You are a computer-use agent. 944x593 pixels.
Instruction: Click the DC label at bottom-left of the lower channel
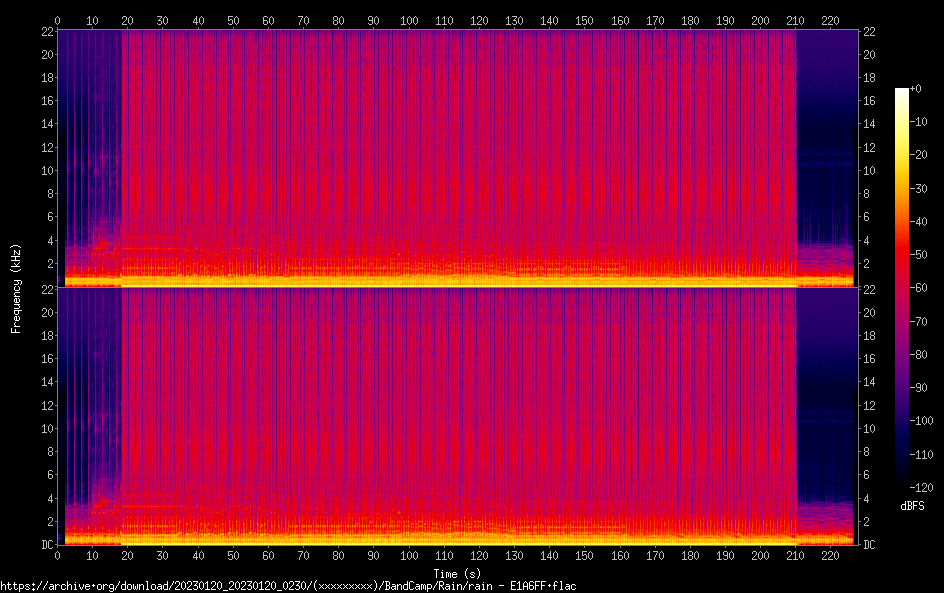click(46, 544)
